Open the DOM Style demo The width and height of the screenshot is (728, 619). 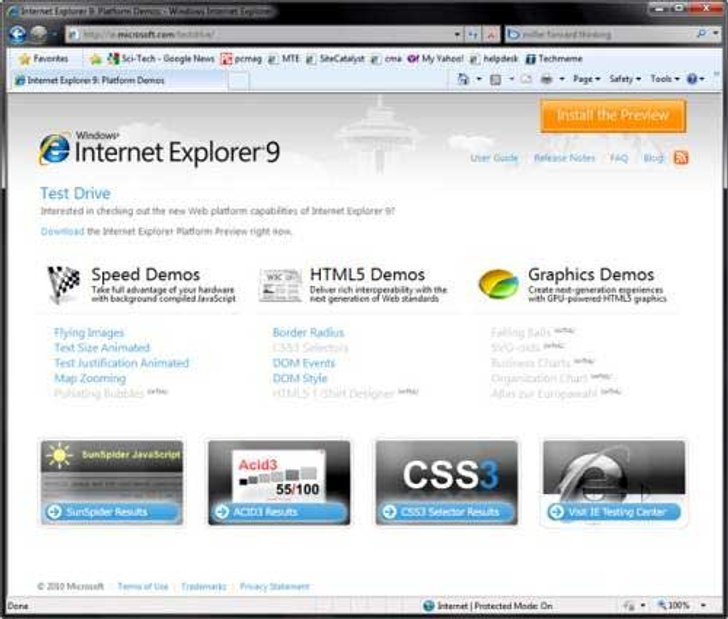coord(300,378)
